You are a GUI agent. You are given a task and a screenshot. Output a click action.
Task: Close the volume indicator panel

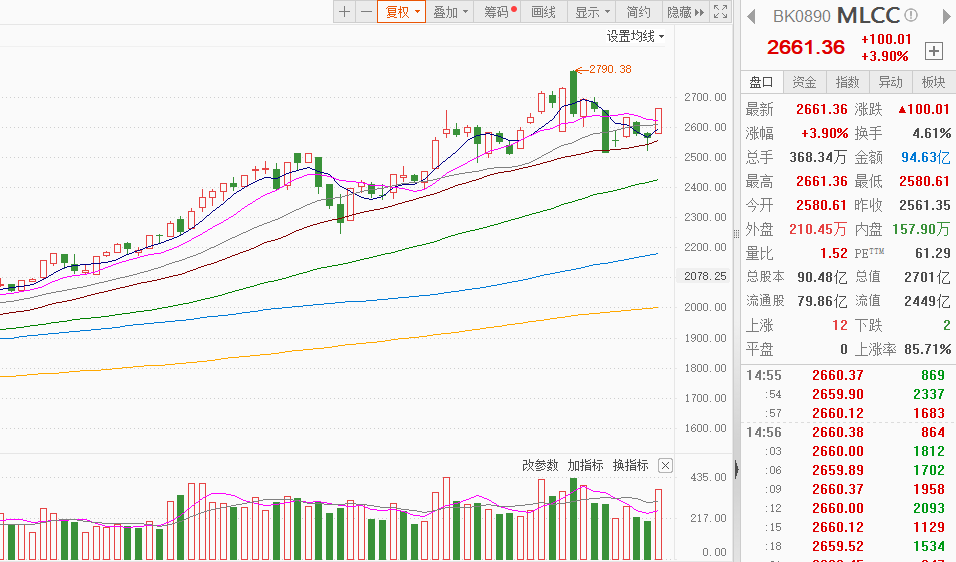pos(665,466)
